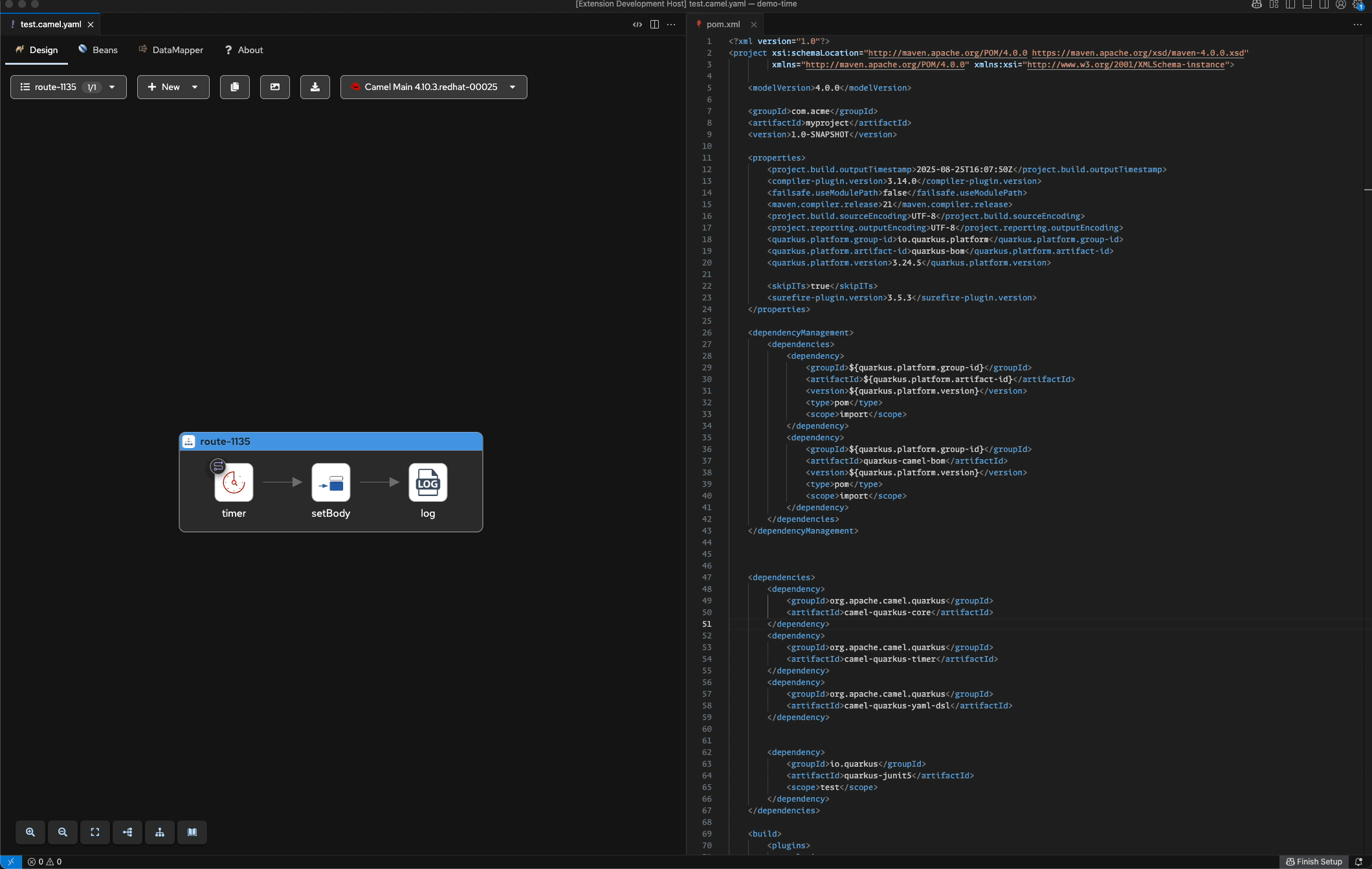Open the Manage settings gear
Image resolution: width=1372 pixels, height=869 pixels.
click(1358, 5)
